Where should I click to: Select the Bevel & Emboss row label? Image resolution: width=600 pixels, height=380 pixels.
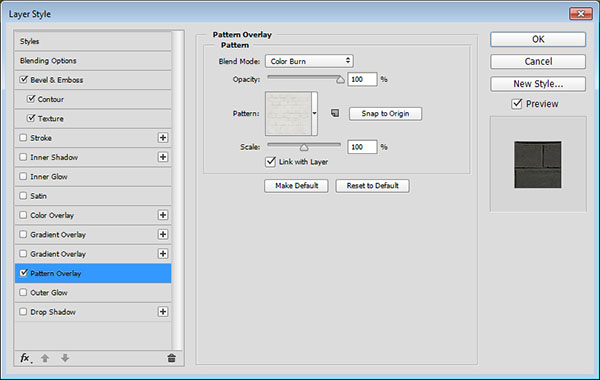[x=57, y=80]
